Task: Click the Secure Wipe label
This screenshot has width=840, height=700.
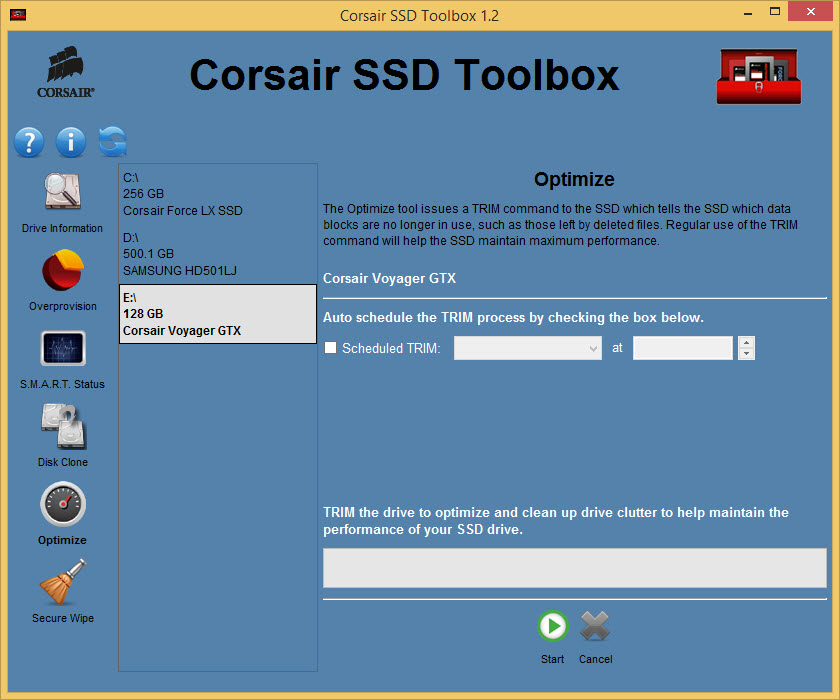Action: click(63, 618)
